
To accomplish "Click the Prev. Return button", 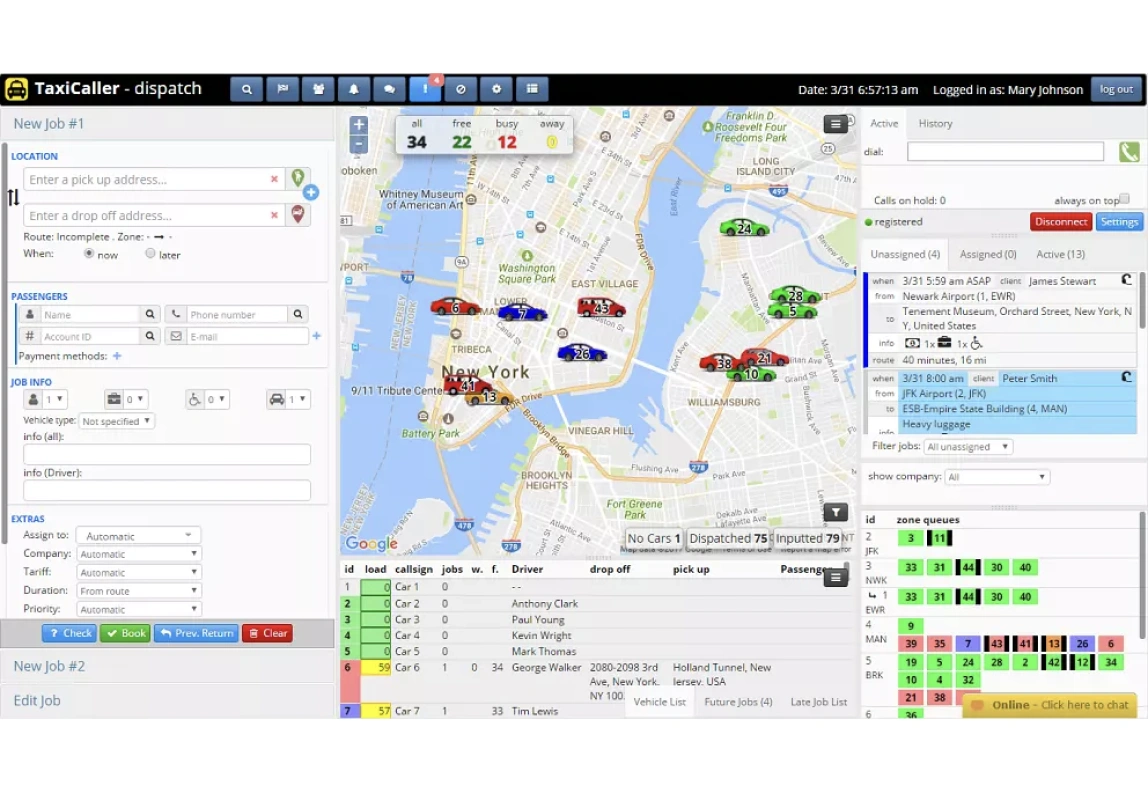I will (x=196, y=633).
